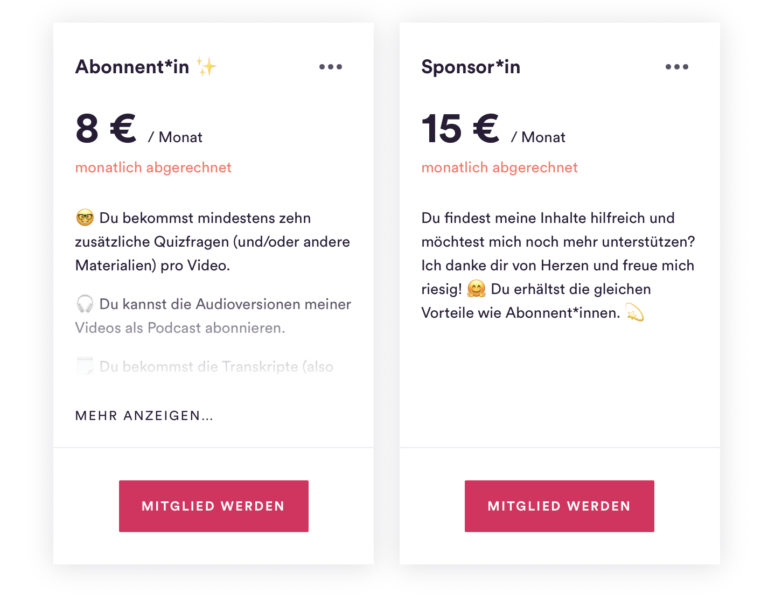This screenshot has height=601, width=768.
Task: Click the shooting star emoji after Abonnent*innen
Action: 635,313
